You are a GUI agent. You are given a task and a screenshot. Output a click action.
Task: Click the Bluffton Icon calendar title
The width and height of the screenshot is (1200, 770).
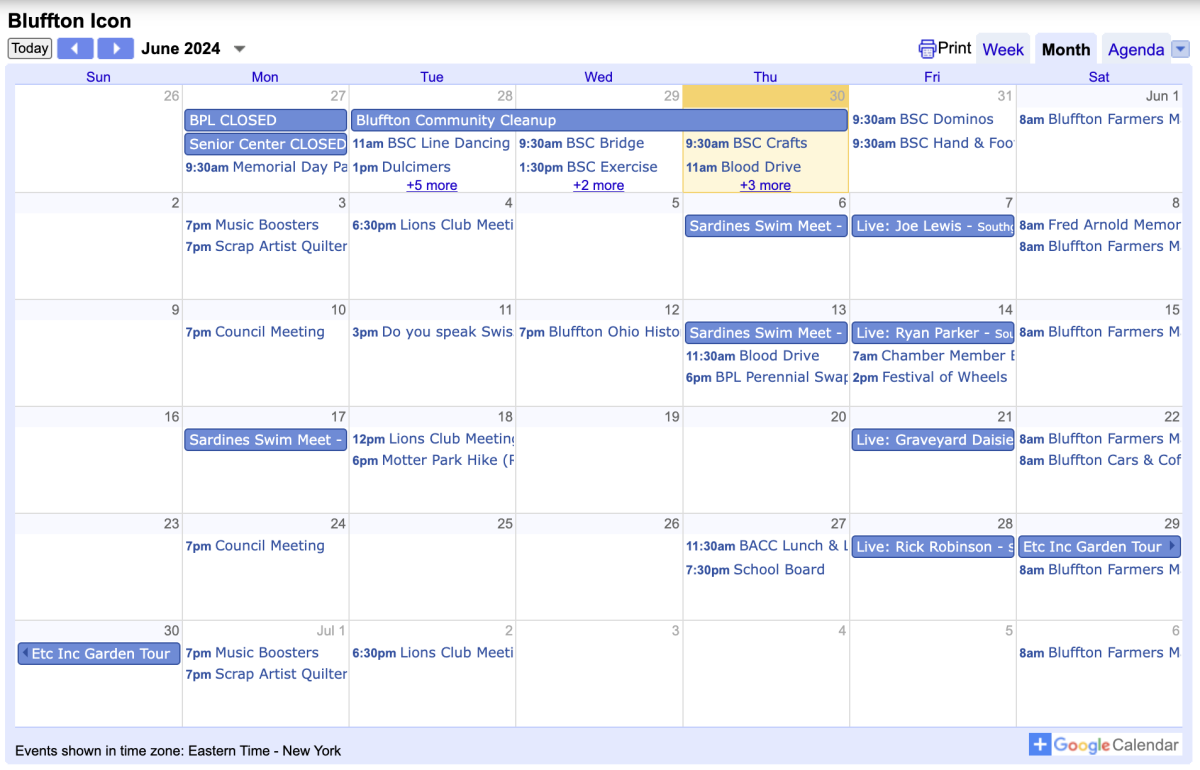[69, 20]
